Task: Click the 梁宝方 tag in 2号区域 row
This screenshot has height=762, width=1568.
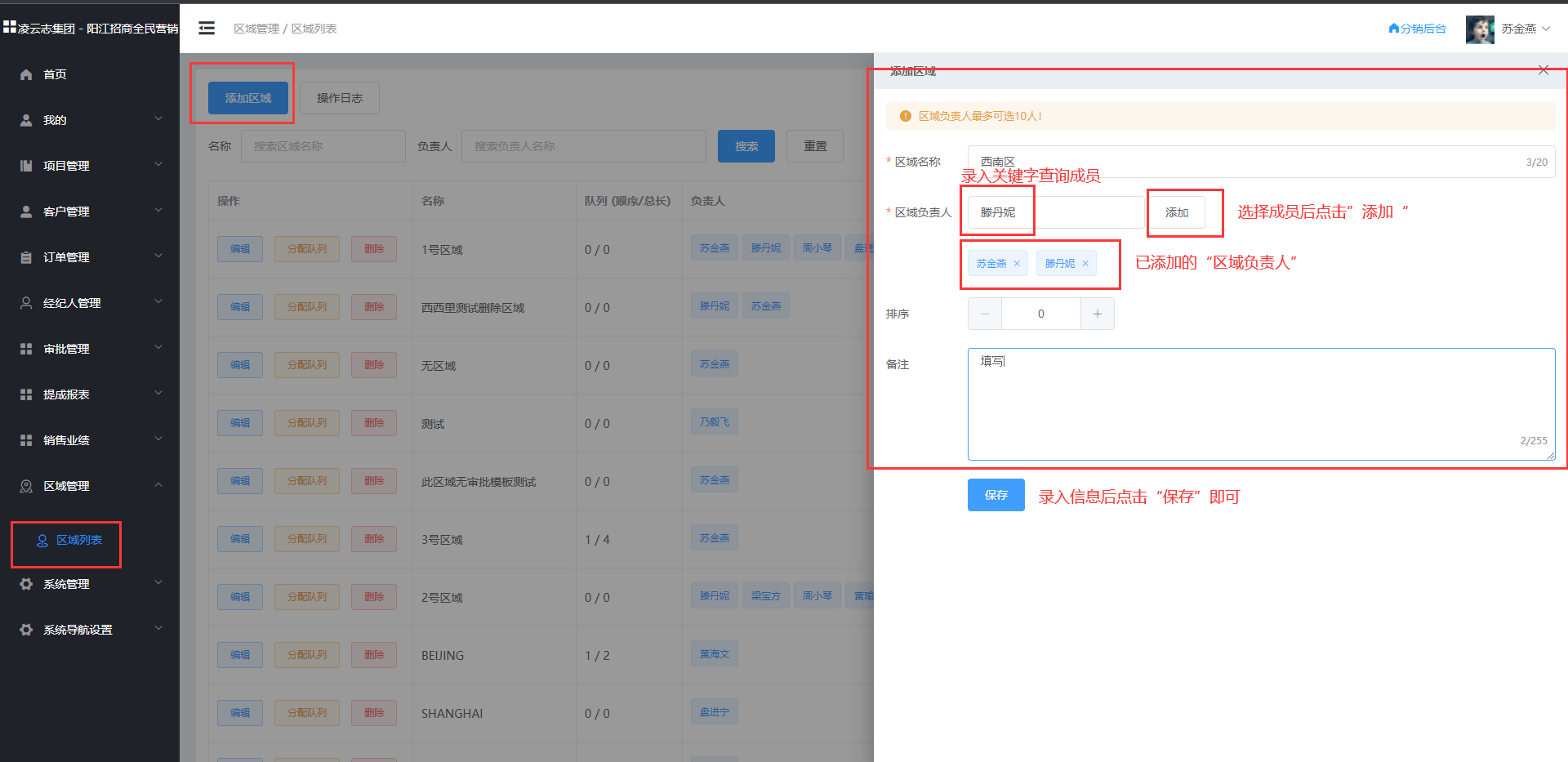Action: point(766,596)
